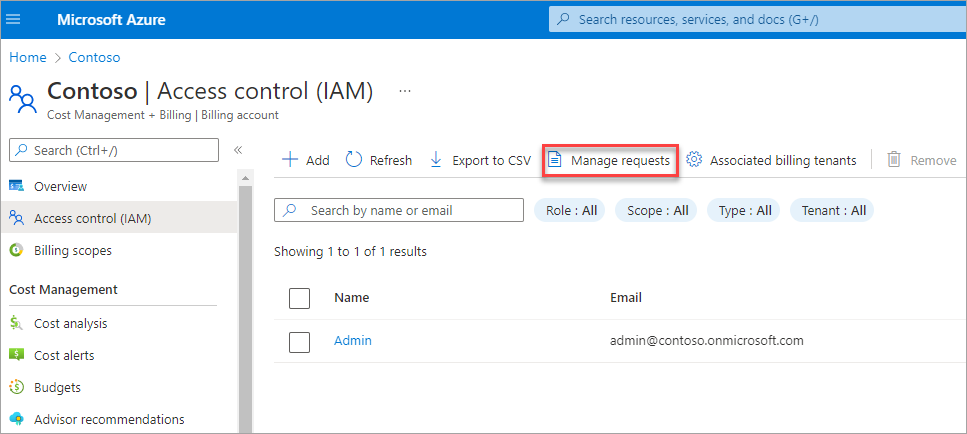Click the Manage requests button
This screenshot has width=967, height=434.
tap(610, 160)
